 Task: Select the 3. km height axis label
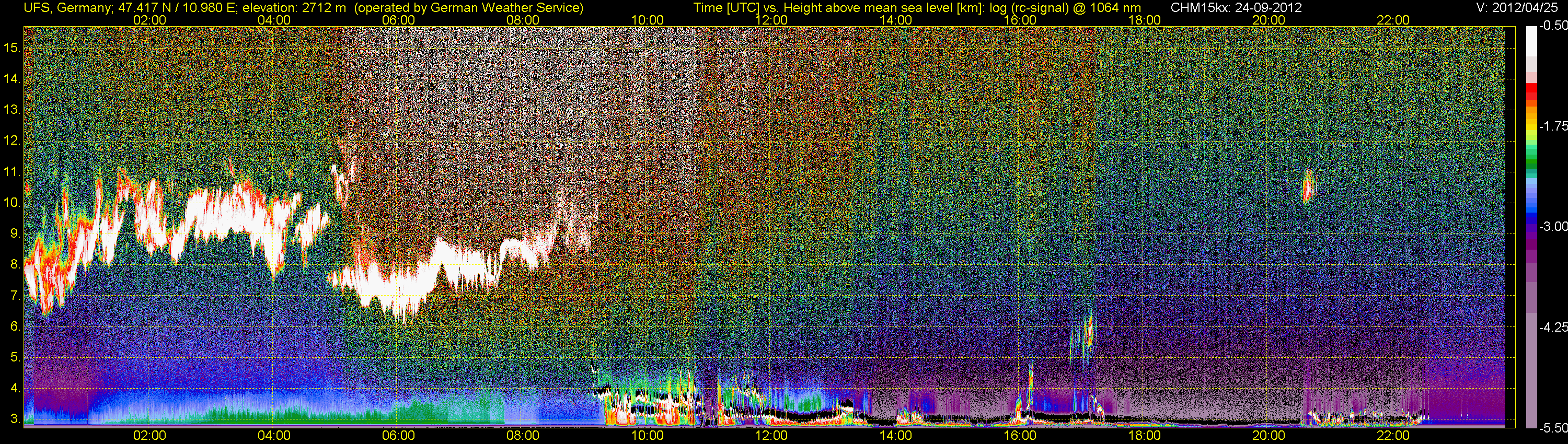(x=15, y=419)
